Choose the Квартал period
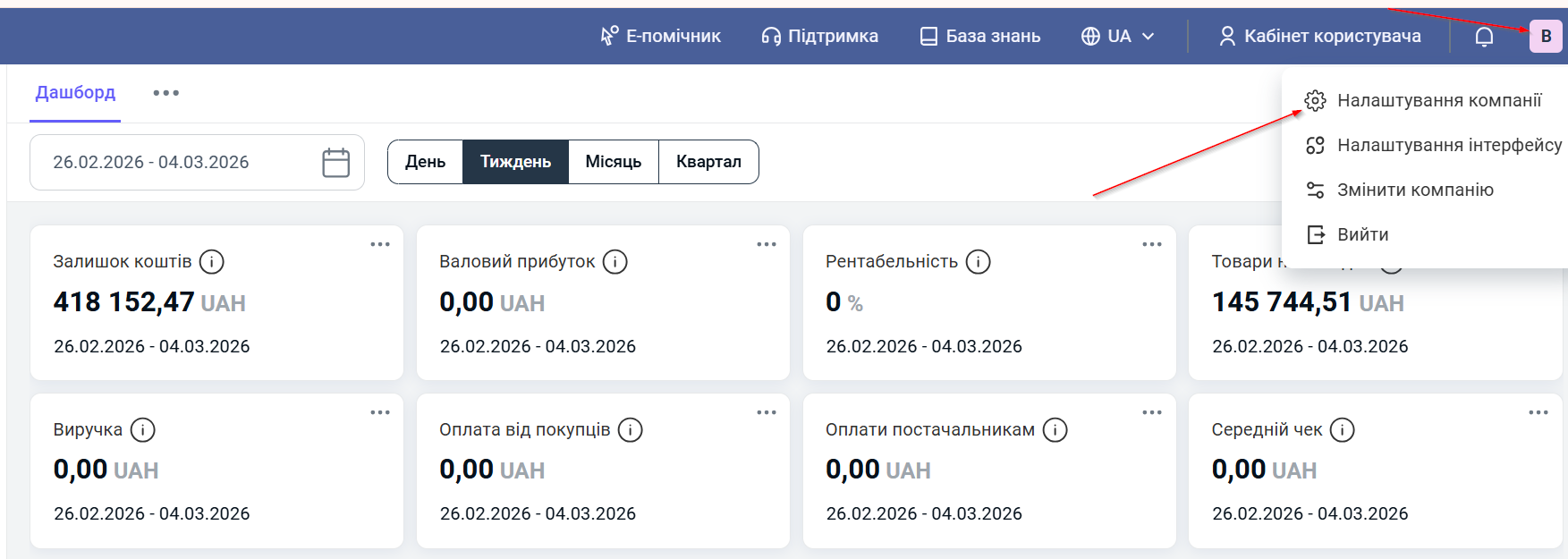1568x559 pixels. click(x=708, y=162)
